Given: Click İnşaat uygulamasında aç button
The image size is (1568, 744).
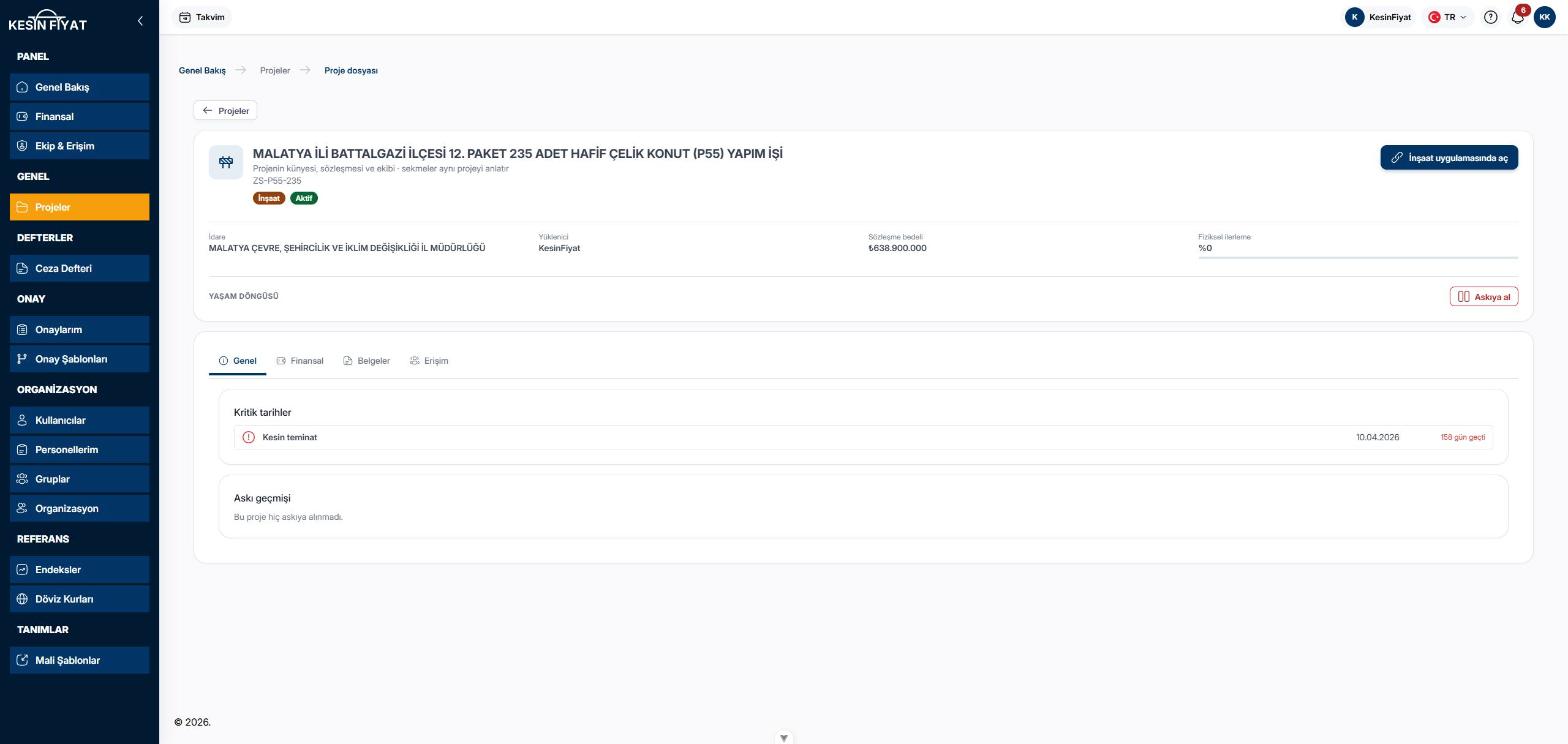Looking at the screenshot, I should coord(1449,158).
